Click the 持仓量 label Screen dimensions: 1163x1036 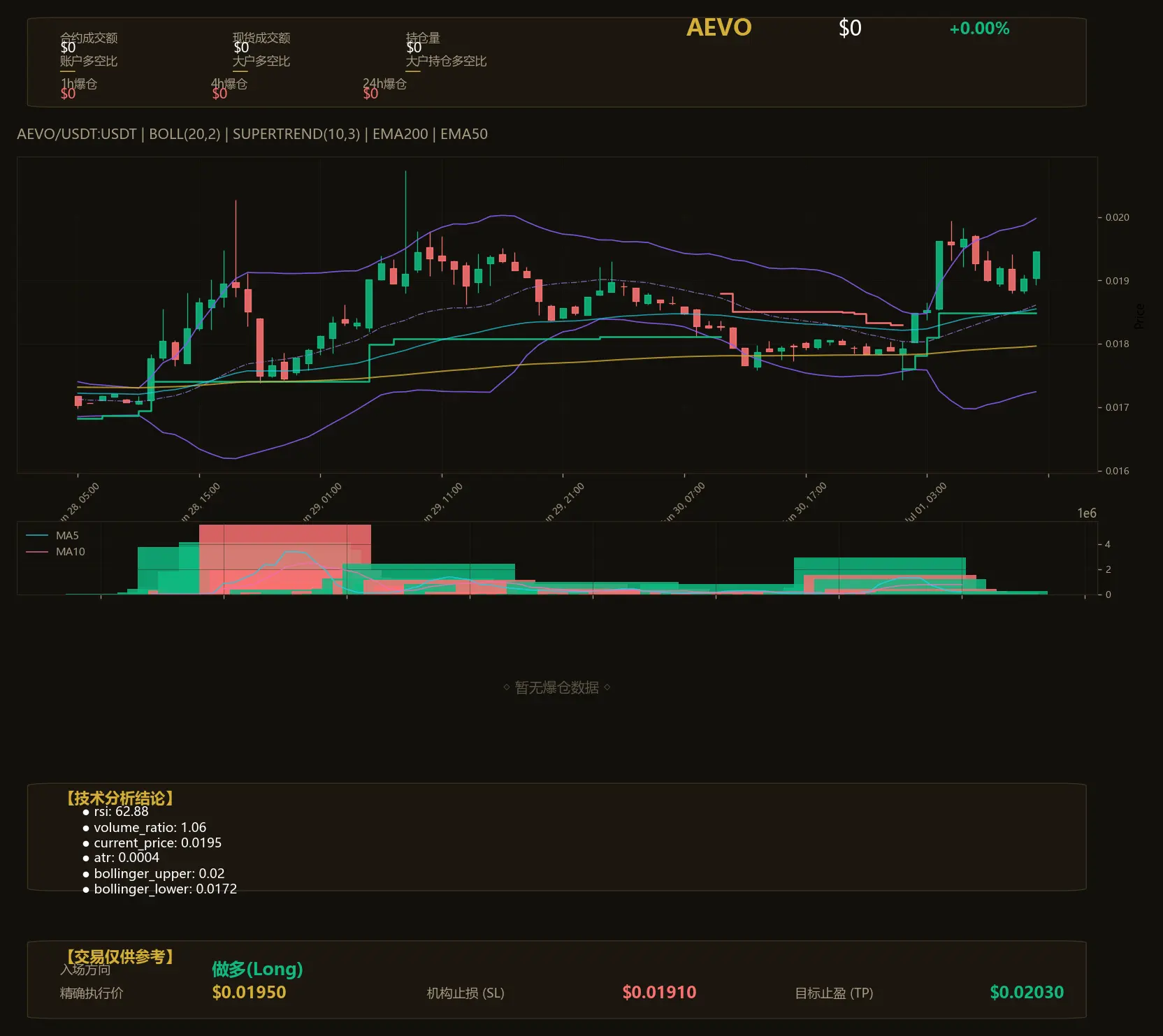click(423, 38)
